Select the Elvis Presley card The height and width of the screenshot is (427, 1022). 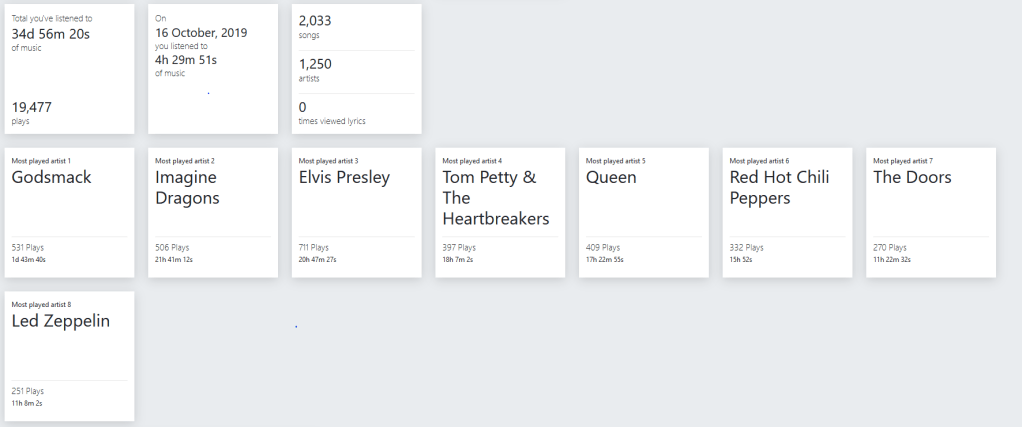(356, 212)
